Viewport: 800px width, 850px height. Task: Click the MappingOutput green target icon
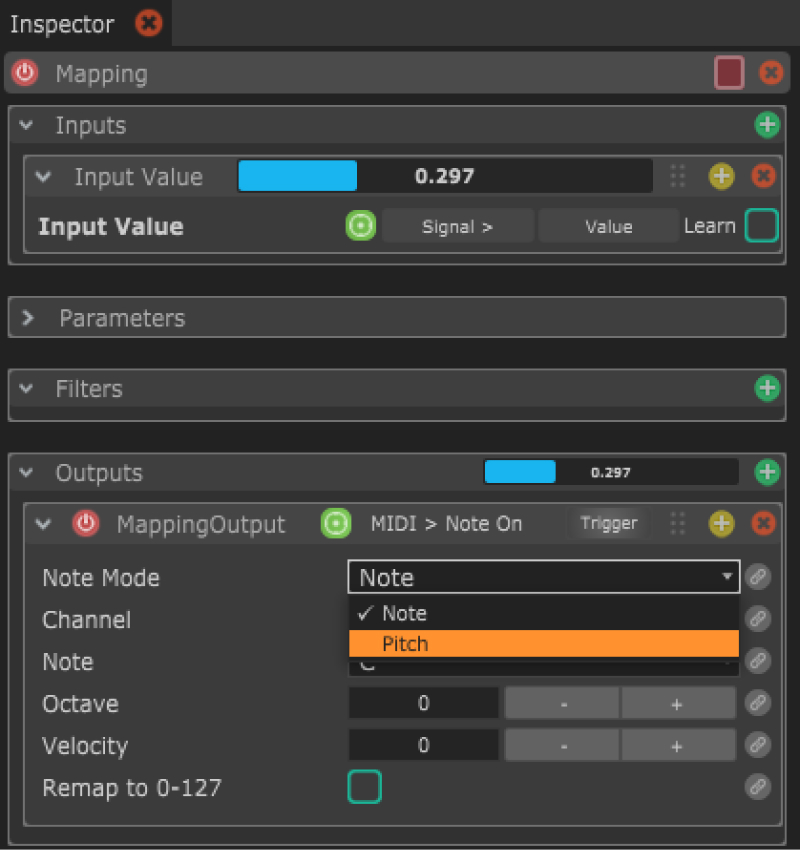[x=336, y=523]
